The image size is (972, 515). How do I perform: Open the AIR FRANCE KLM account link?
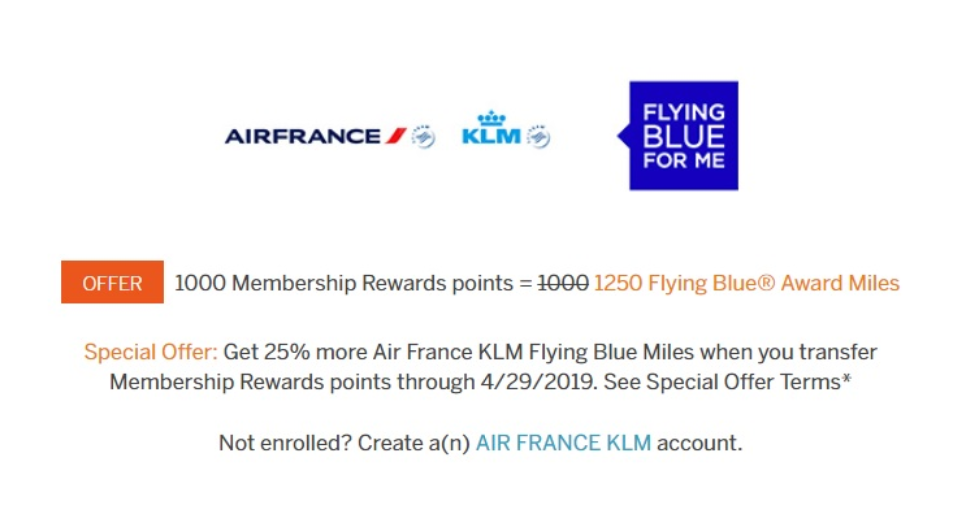(x=563, y=442)
